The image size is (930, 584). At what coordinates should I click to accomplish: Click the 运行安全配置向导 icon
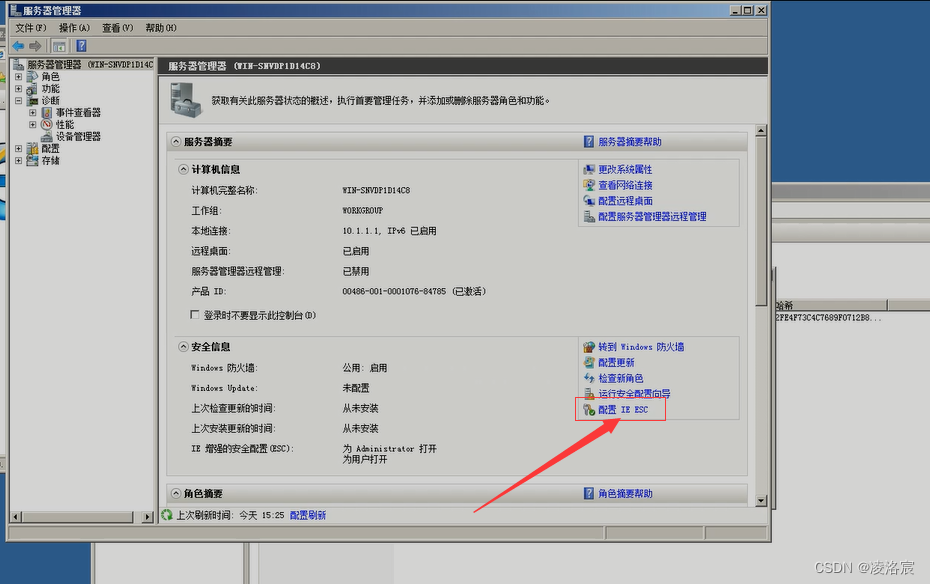coord(589,394)
